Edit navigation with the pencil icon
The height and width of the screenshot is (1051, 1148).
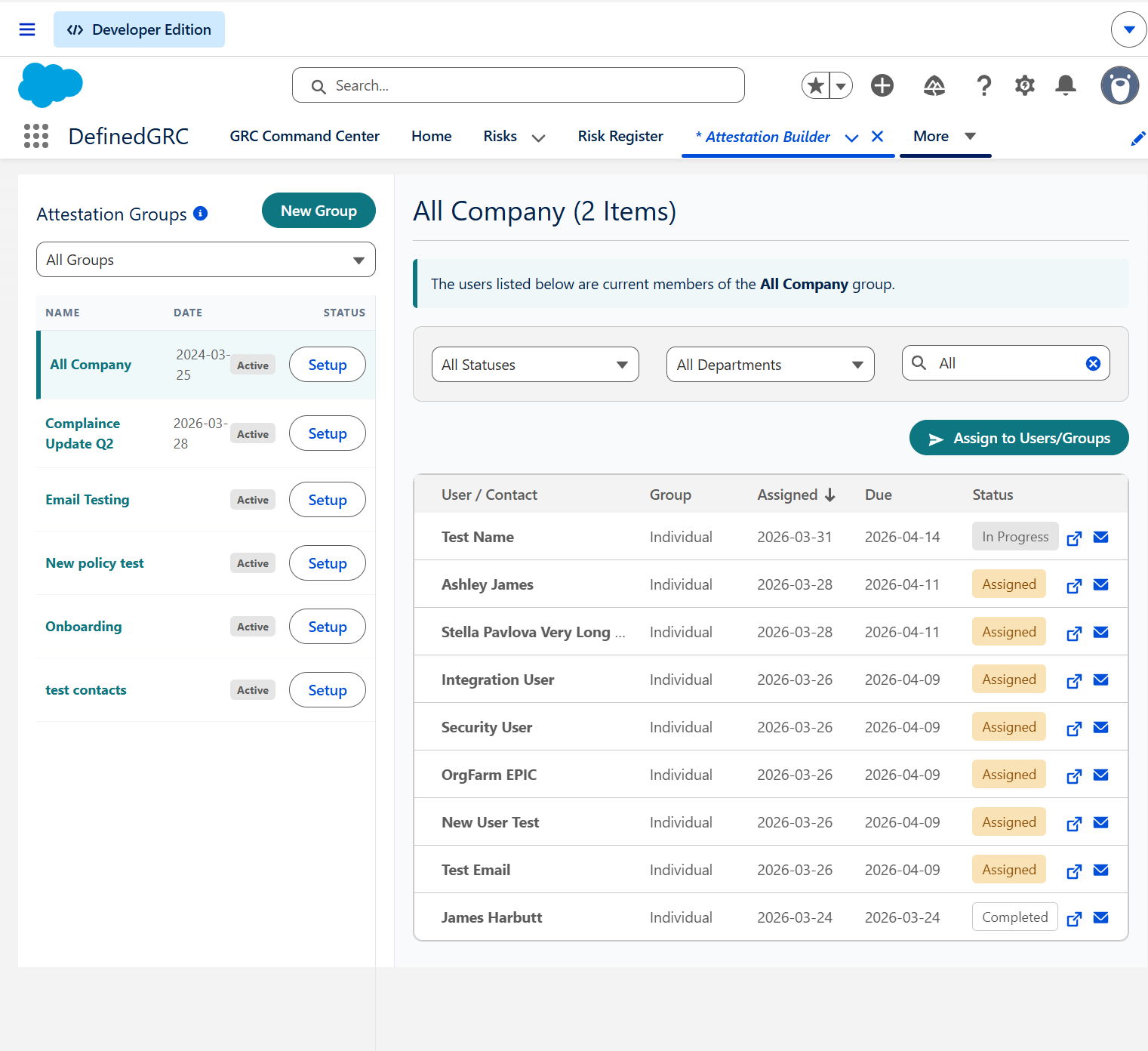point(1137,138)
